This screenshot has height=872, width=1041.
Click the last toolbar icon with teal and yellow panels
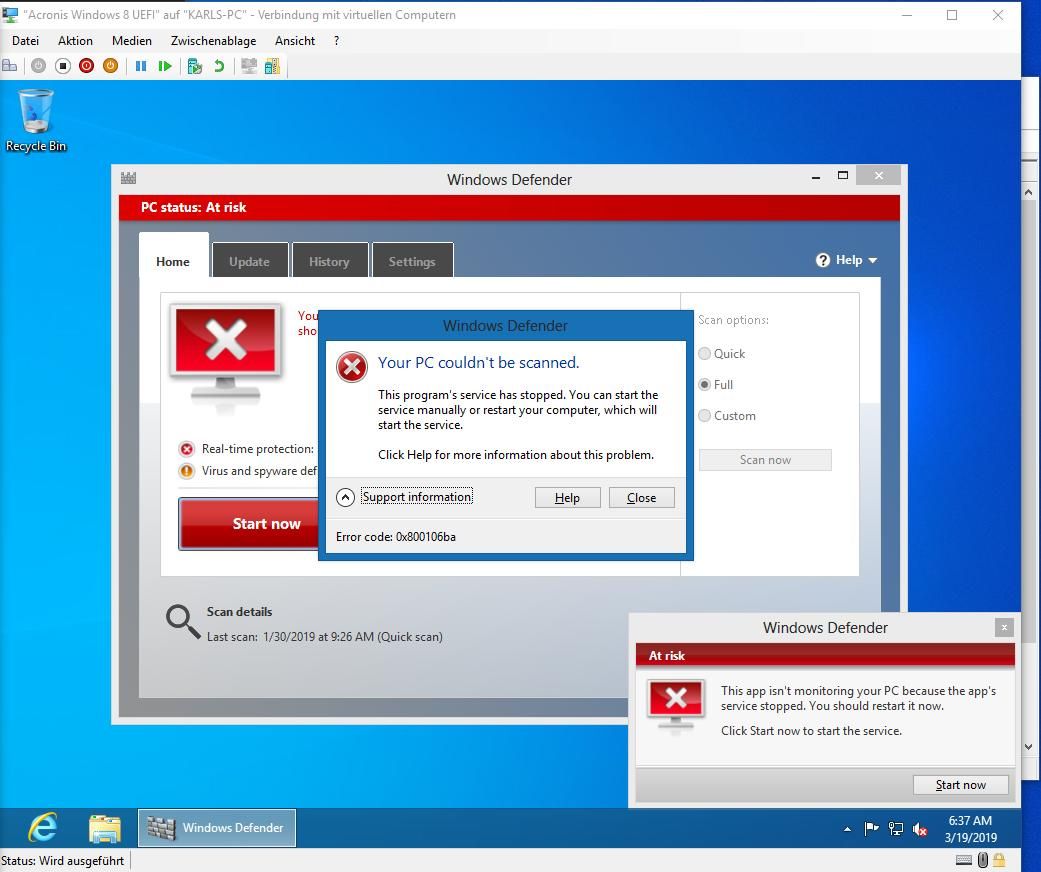click(x=272, y=66)
